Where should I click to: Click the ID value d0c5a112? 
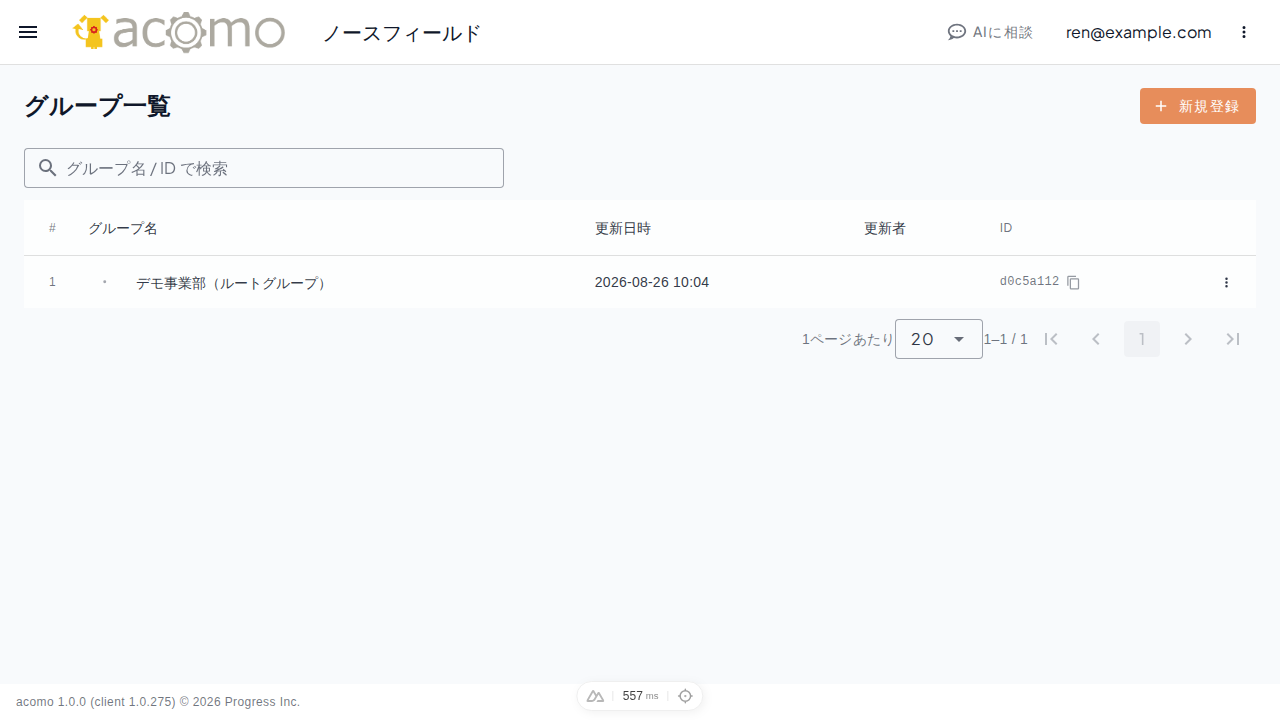1029,282
